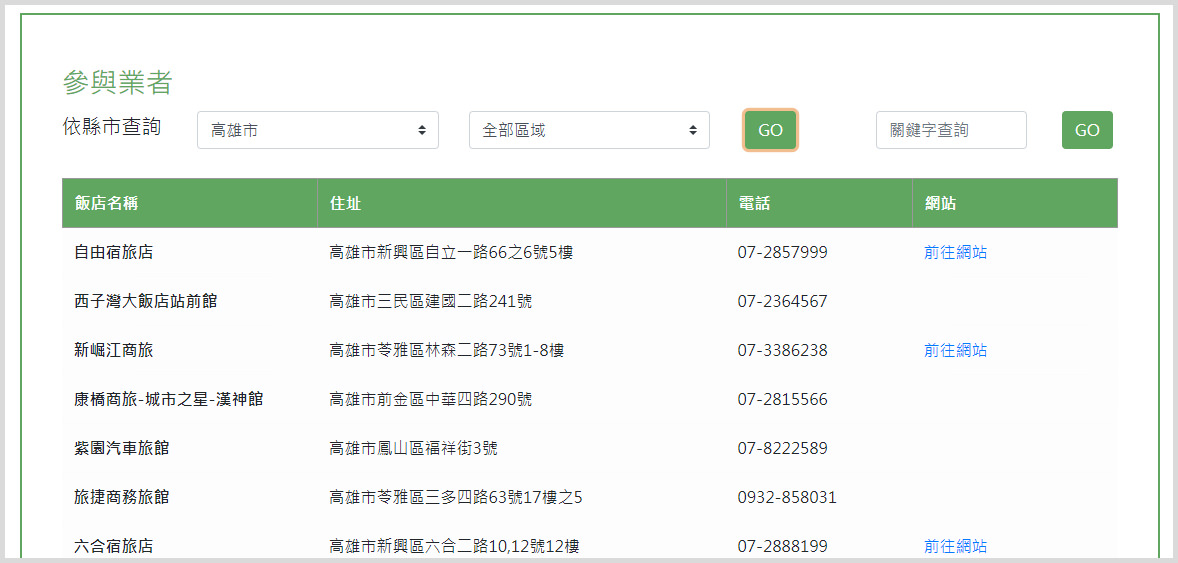
Task: Click address 高雄市三民區建國二路241號
Action: (430, 301)
